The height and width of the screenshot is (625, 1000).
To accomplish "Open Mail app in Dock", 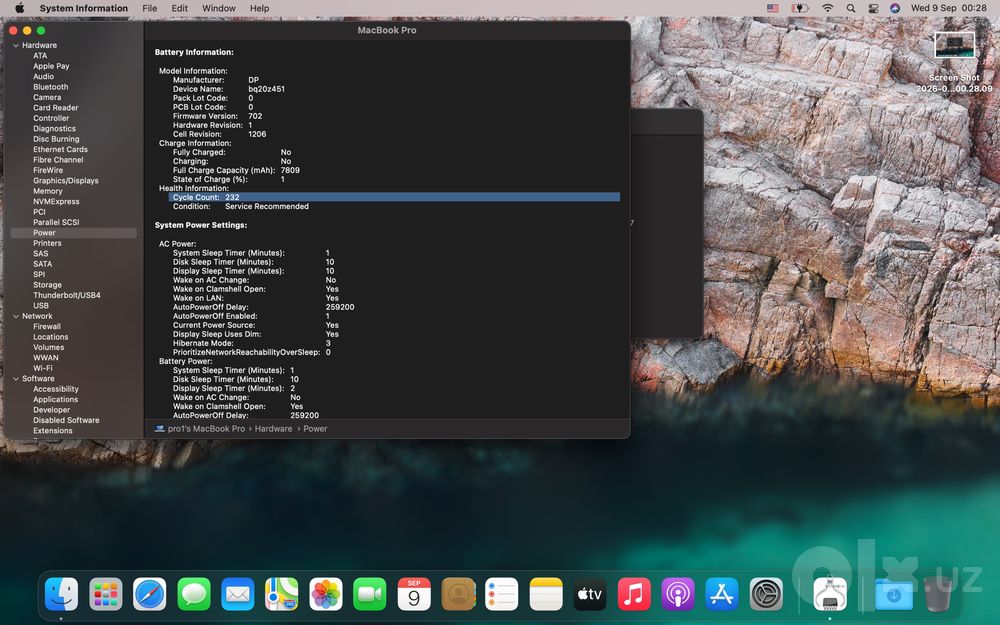I will coord(237,594).
